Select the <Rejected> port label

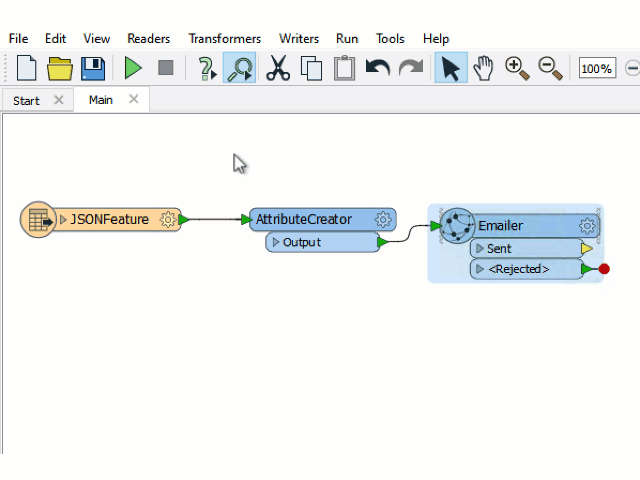pyautogui.click(x=519, y=269)
